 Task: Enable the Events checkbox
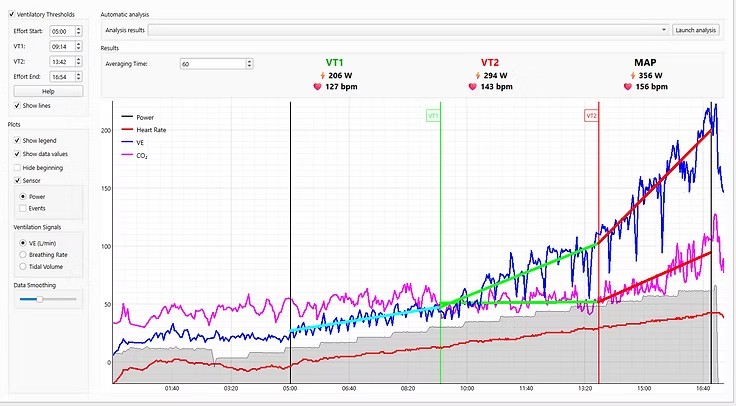[x=23, y=208]
